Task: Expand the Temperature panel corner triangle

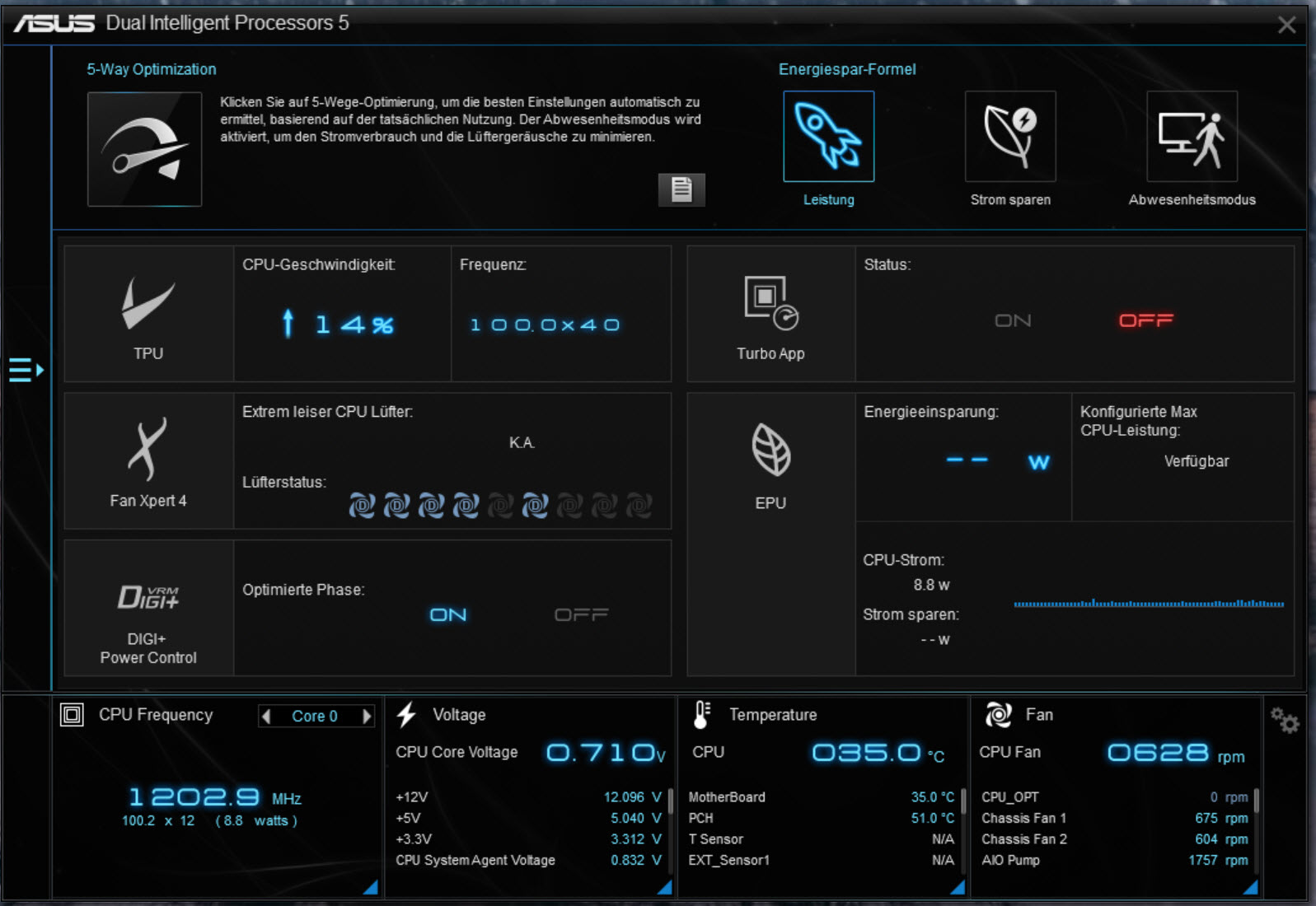Action: point(958,887)
